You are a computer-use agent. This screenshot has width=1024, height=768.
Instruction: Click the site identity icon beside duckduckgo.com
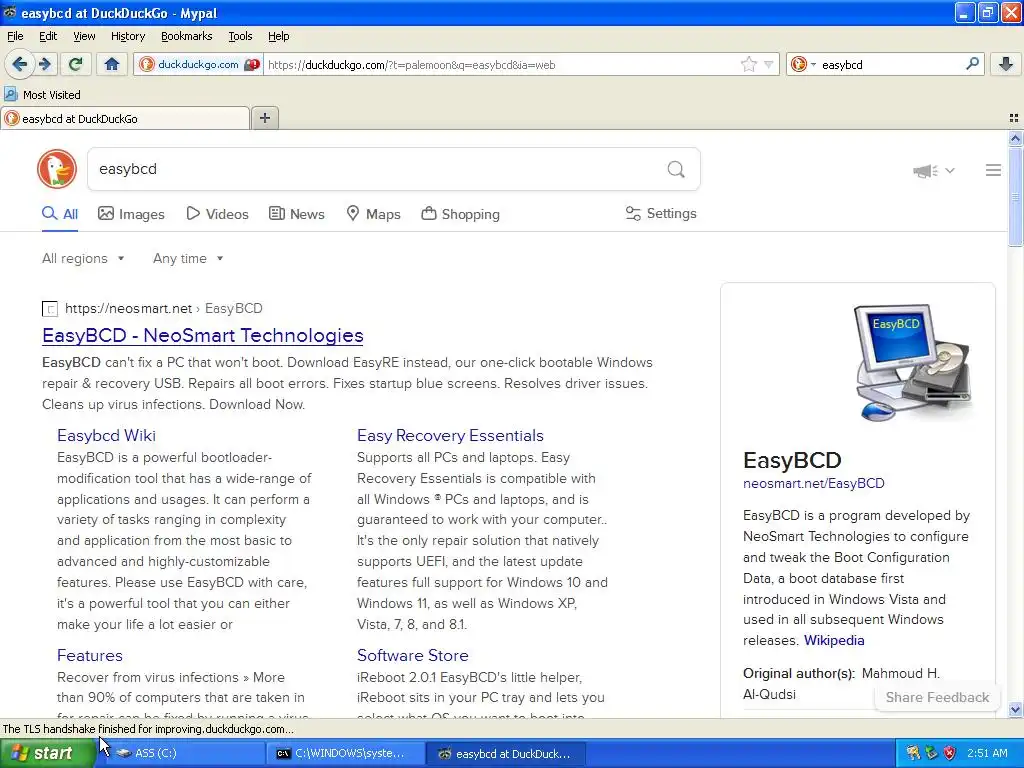[x=147, y=64]
